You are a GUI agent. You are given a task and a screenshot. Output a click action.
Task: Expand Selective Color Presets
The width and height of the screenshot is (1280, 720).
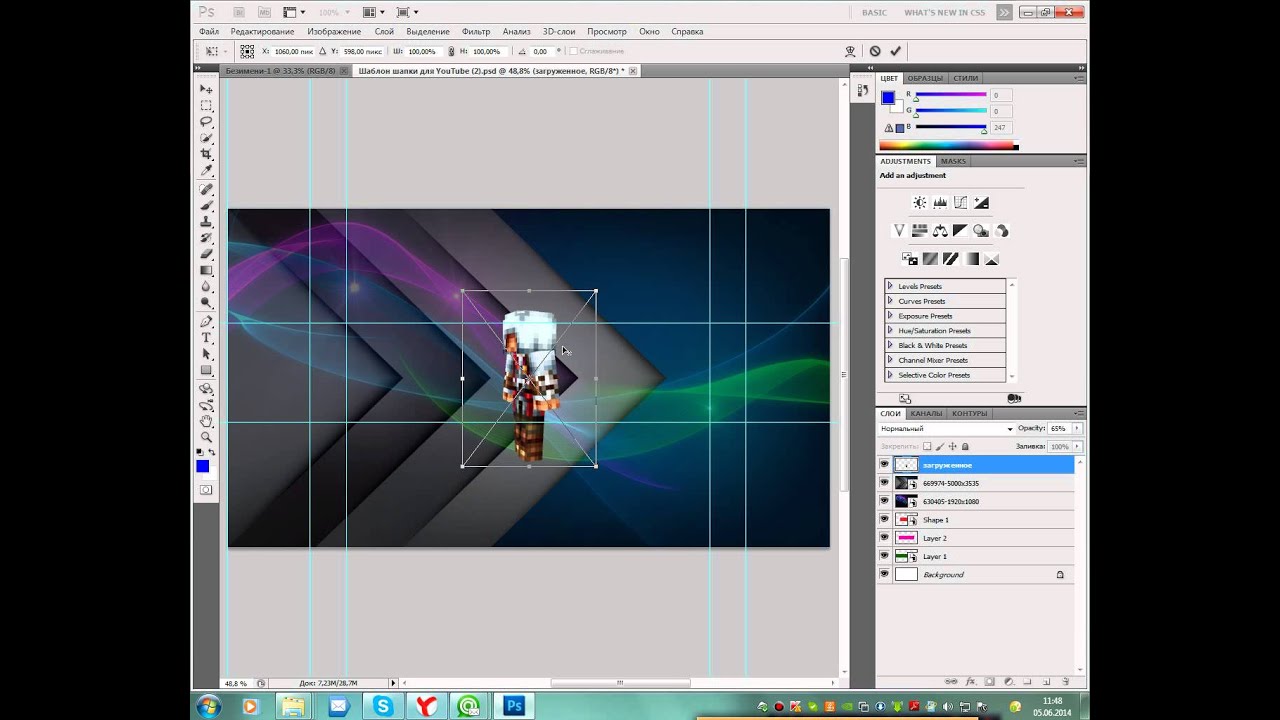pyautogui.click(x=890, y=375)
